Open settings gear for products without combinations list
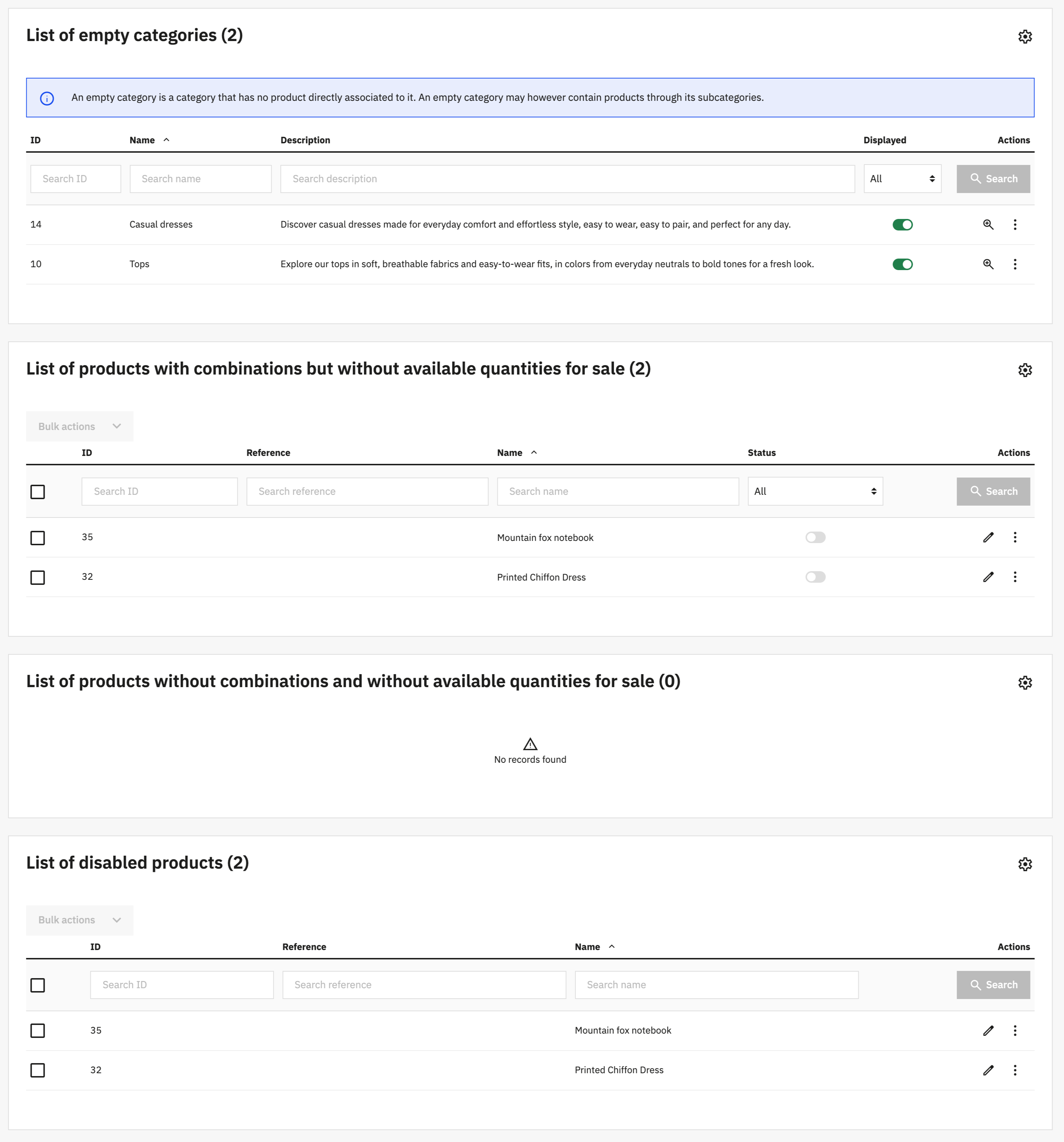Screen dimensions: 1064x1142 click(x=1025, y=682)
